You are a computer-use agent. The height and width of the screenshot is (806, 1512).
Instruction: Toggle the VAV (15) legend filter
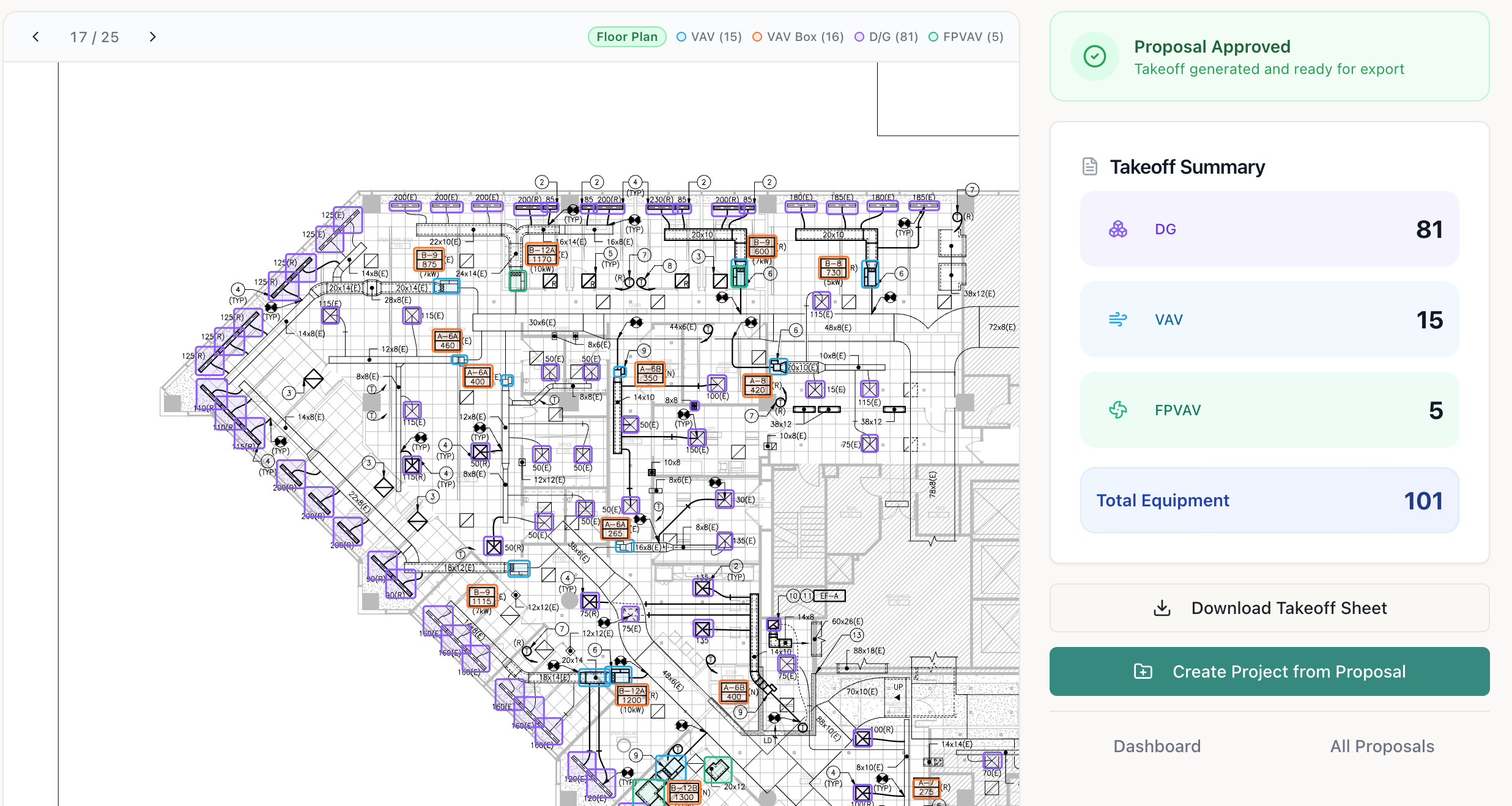click(x=709, y=37)
